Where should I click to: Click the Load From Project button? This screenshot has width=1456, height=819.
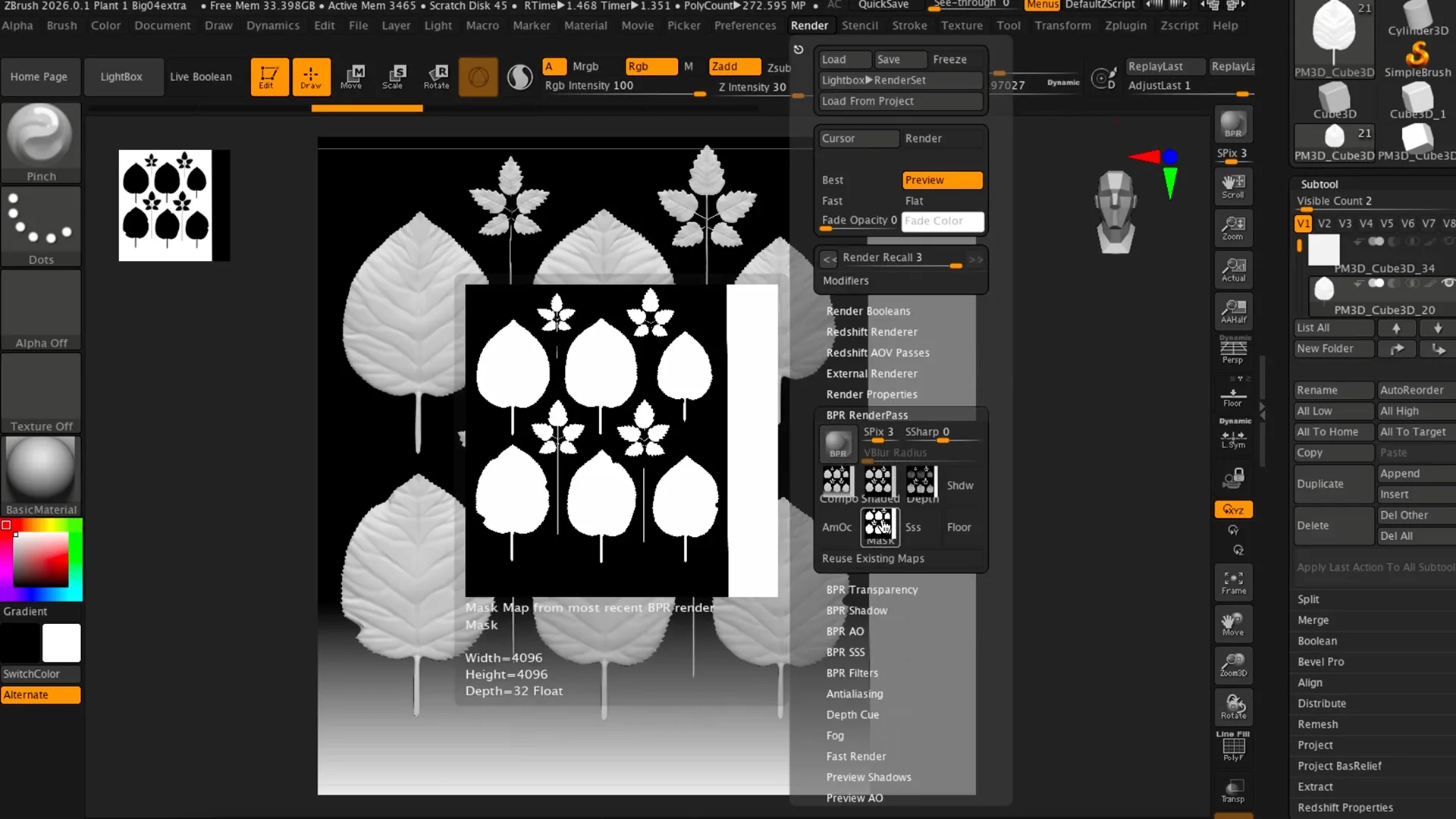click(x=900, y=101)
